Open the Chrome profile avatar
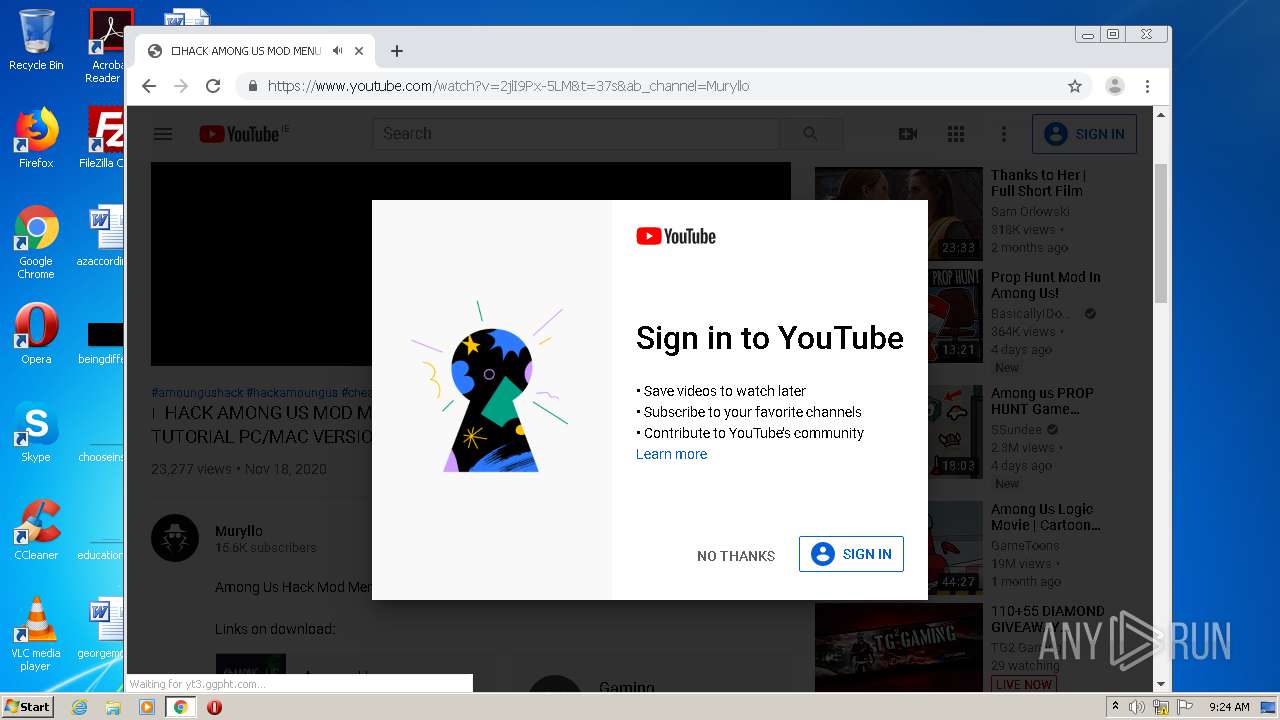 click(1114, 86)
